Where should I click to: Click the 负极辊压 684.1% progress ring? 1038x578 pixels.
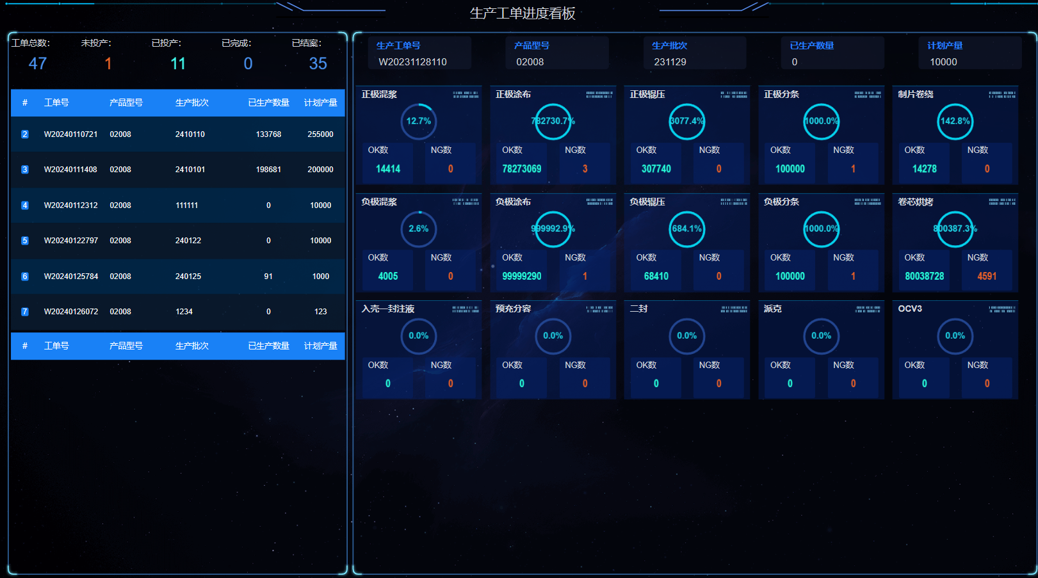pos(687,229)
